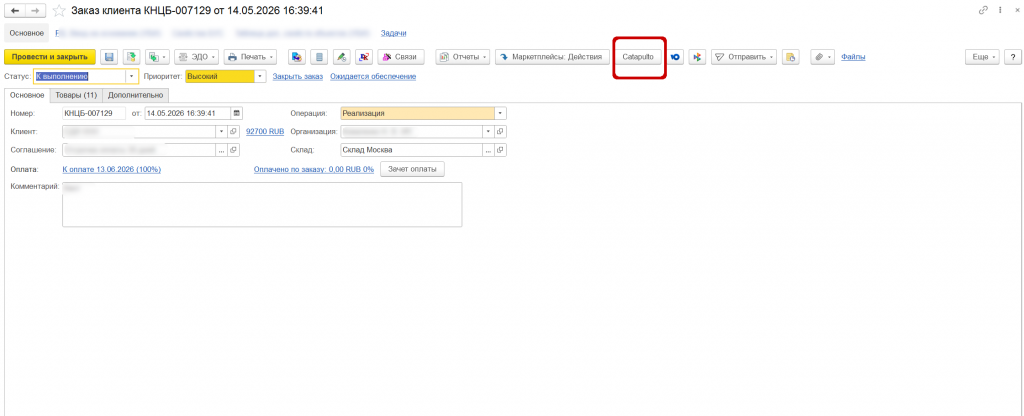
Task: Click the Catapulto button
Action: click(638, 57)
